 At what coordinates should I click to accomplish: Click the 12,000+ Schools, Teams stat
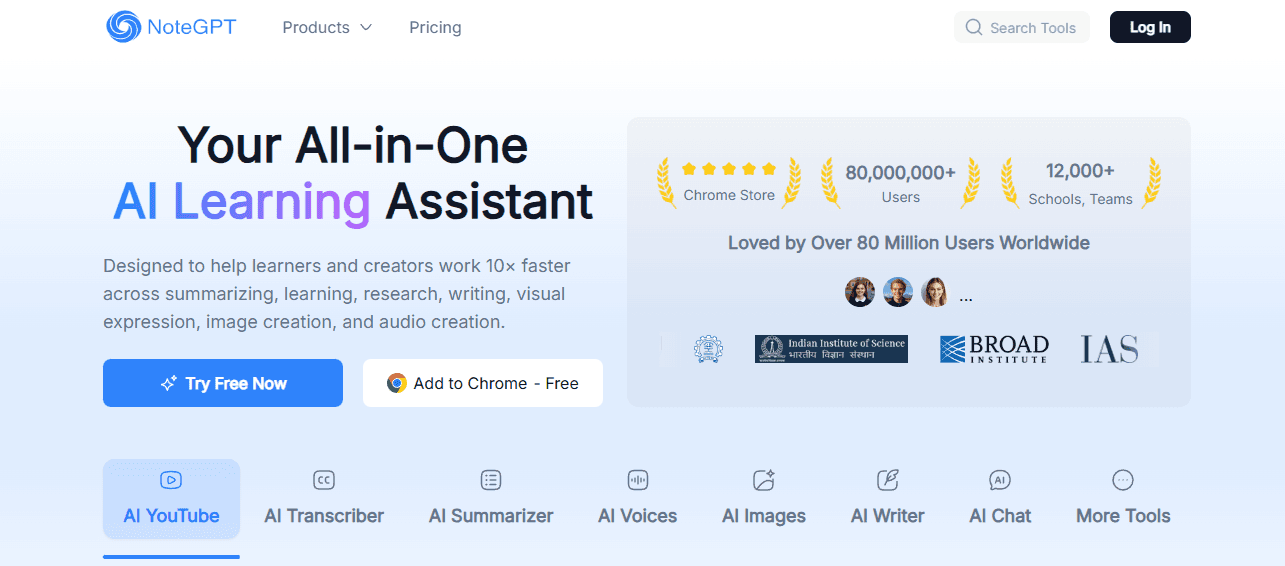coord(1081,183)
